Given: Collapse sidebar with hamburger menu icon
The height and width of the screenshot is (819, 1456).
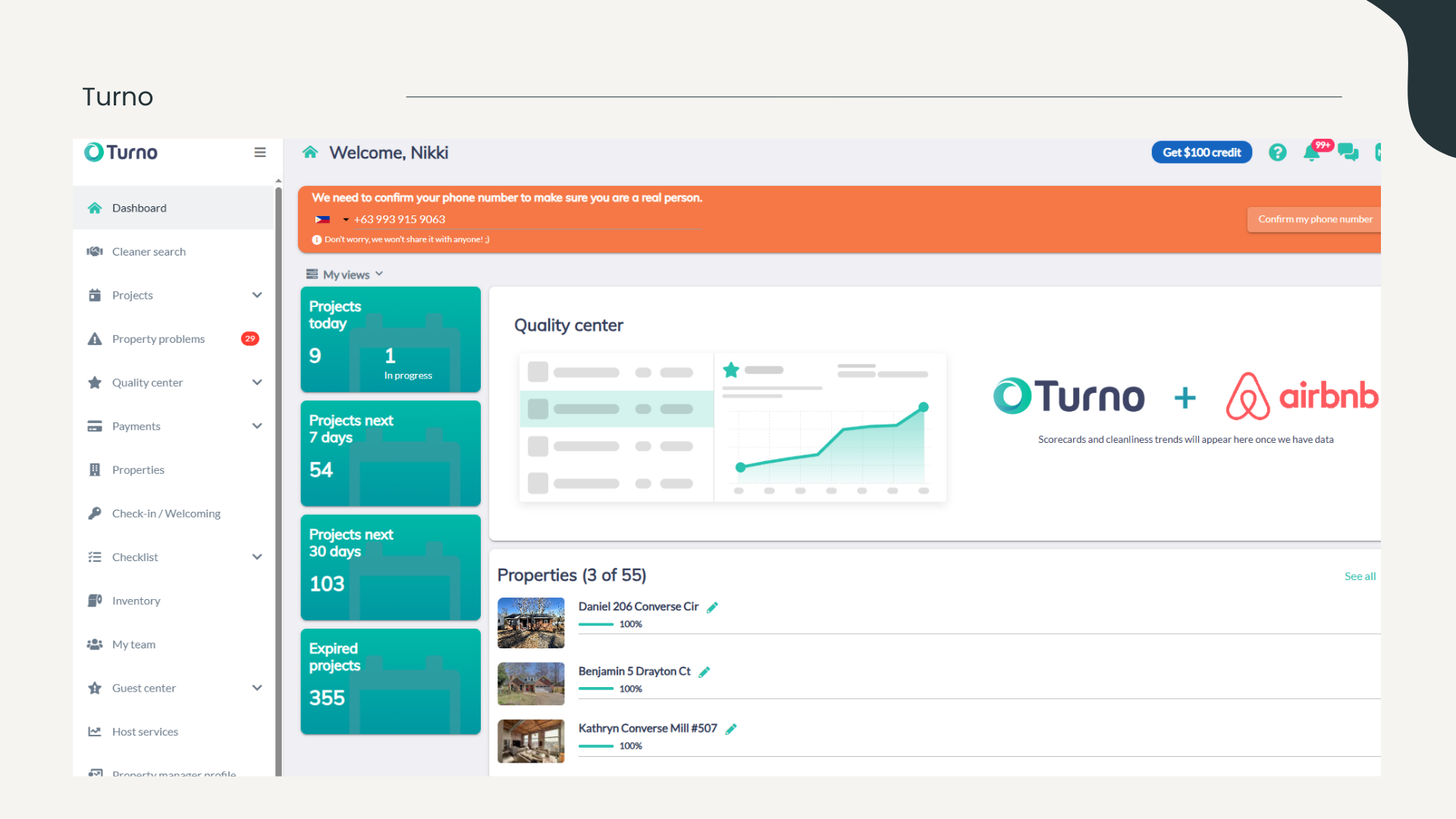Looking at the screenshot, I should [x=260, y=152].
